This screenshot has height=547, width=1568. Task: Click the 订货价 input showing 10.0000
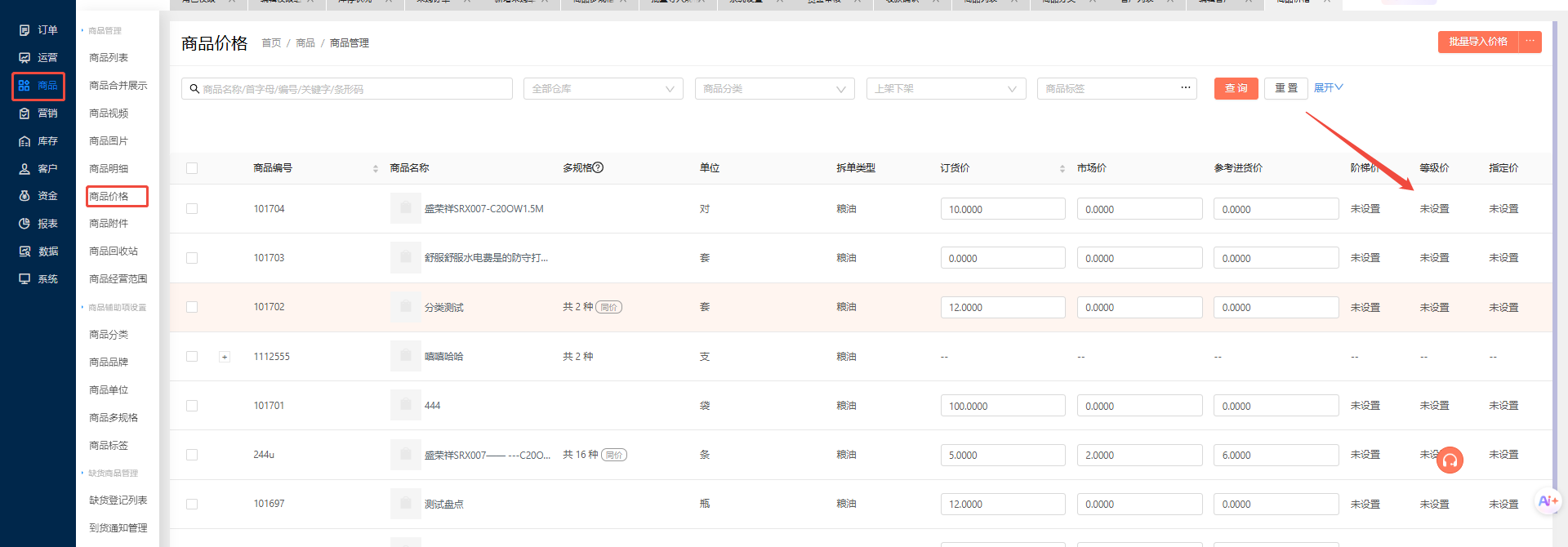1003,209
